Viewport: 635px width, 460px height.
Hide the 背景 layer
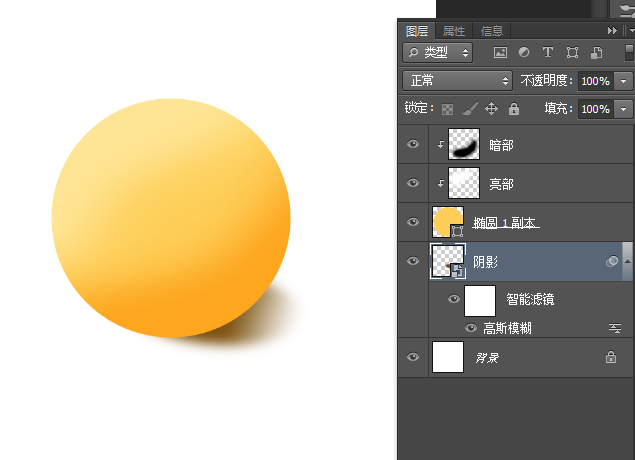pyautogui.click(x=413, y=357)
